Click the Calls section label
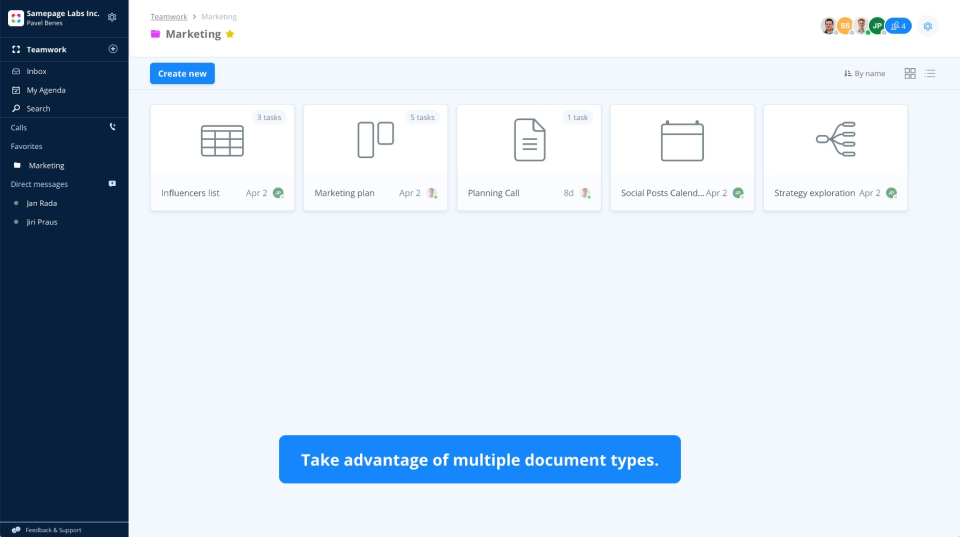 (18, 127)
